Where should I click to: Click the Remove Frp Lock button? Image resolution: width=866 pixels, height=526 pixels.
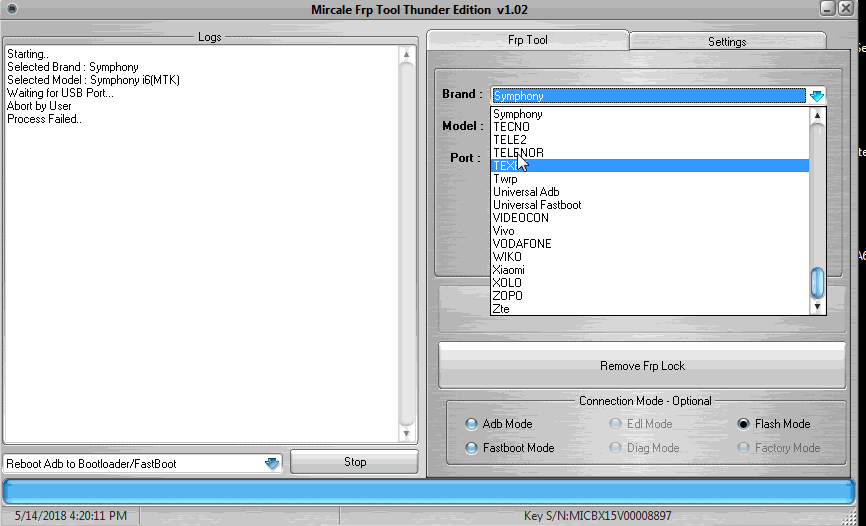click(642, 366)
